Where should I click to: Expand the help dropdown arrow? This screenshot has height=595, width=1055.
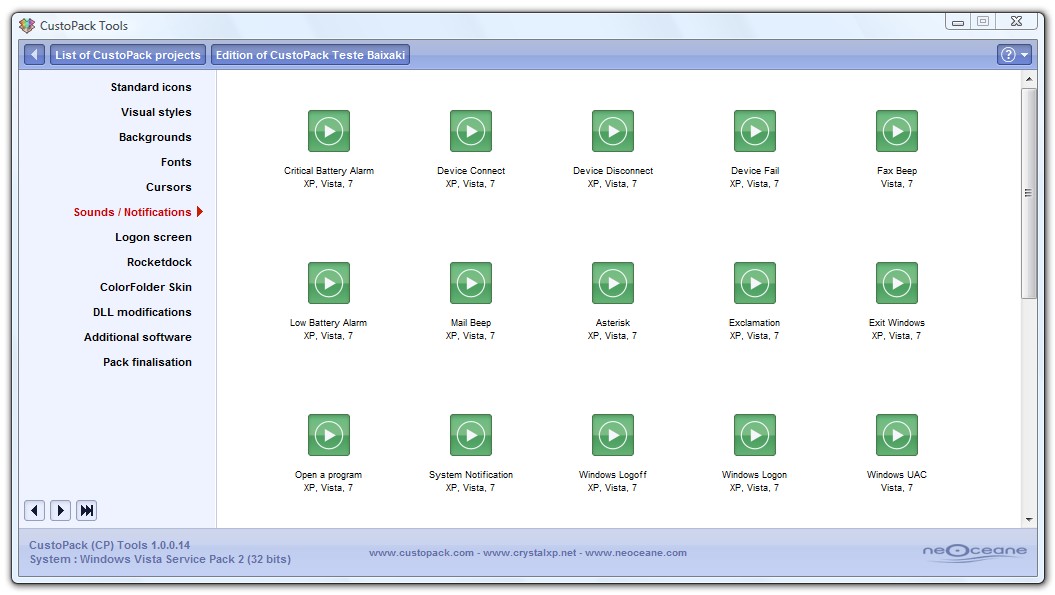pos(1024,55)
